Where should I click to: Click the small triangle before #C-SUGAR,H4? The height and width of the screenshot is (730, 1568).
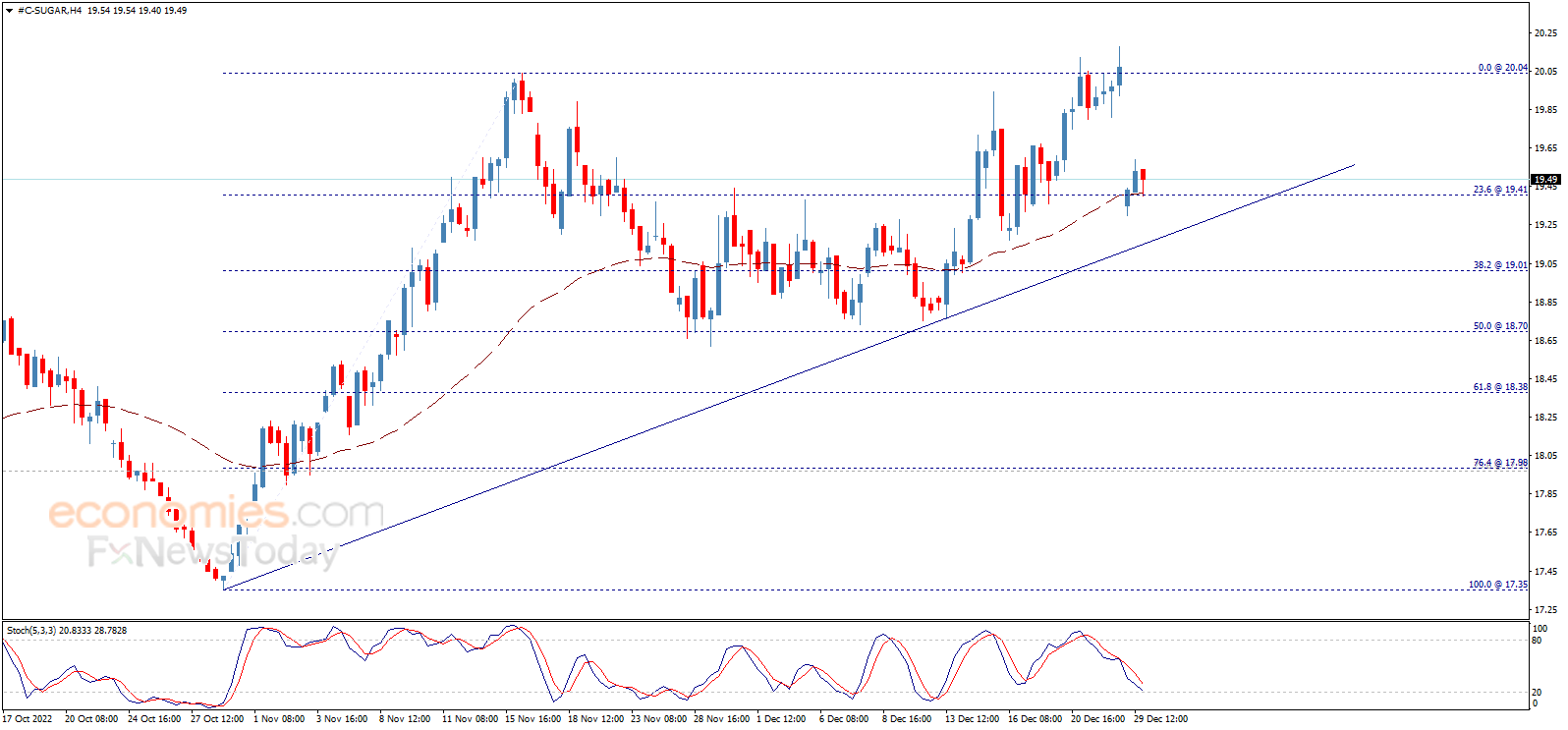point(10,11)
